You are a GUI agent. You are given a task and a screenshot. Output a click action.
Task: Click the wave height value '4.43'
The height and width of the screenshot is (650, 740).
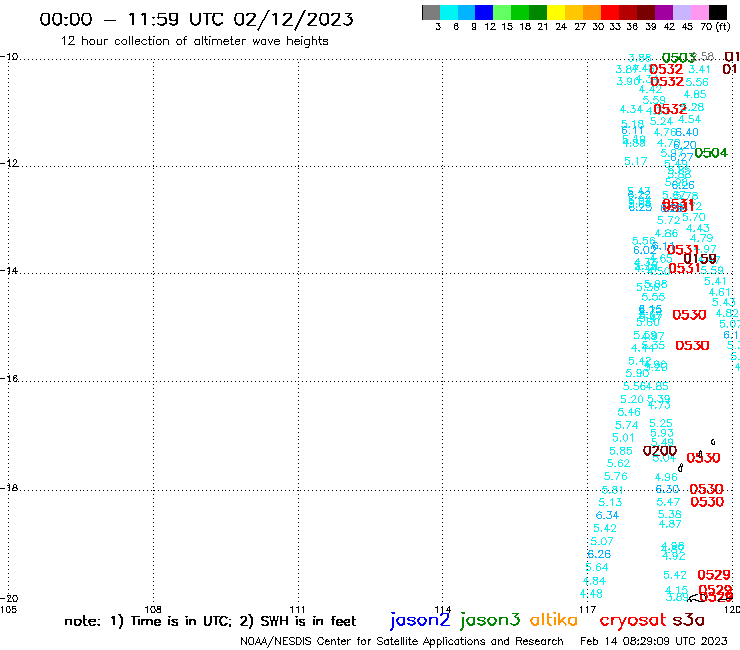coord(698,228)
